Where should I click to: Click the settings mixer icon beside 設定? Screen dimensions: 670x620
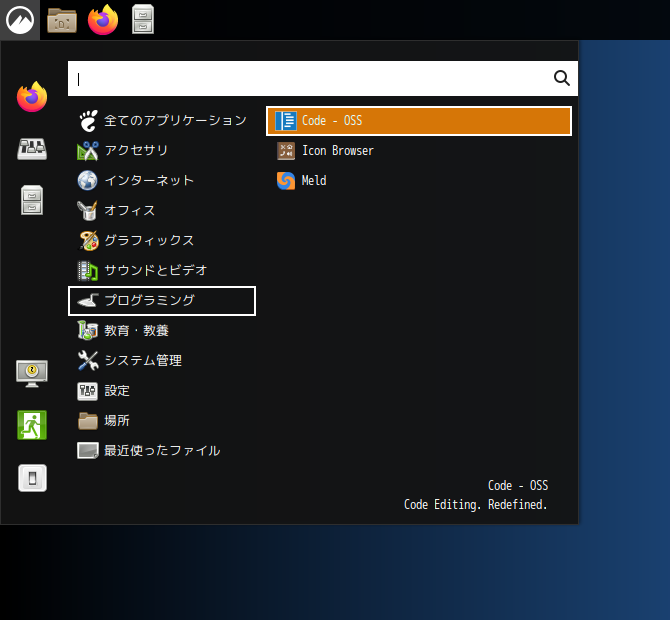coord(88,391)
